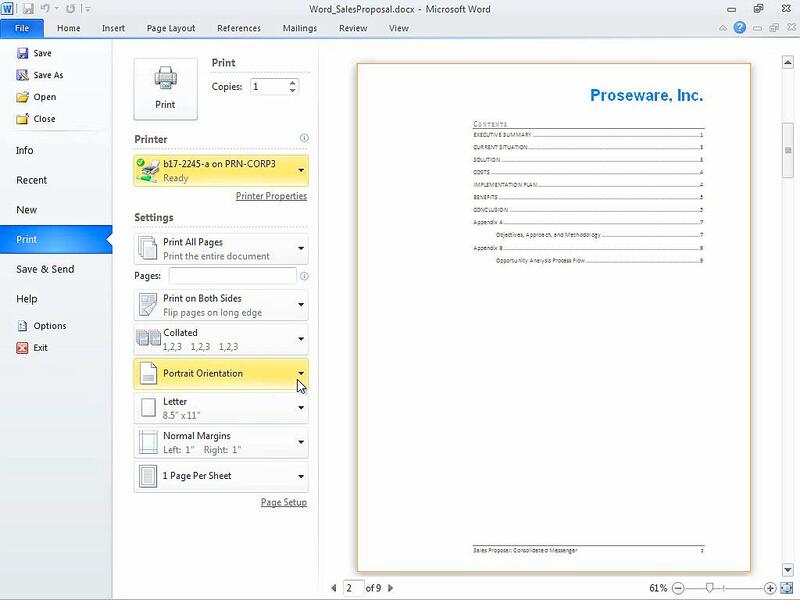Adjust the preview zoom slider
This screenshot has height=600, width=800.
(710, 588)
